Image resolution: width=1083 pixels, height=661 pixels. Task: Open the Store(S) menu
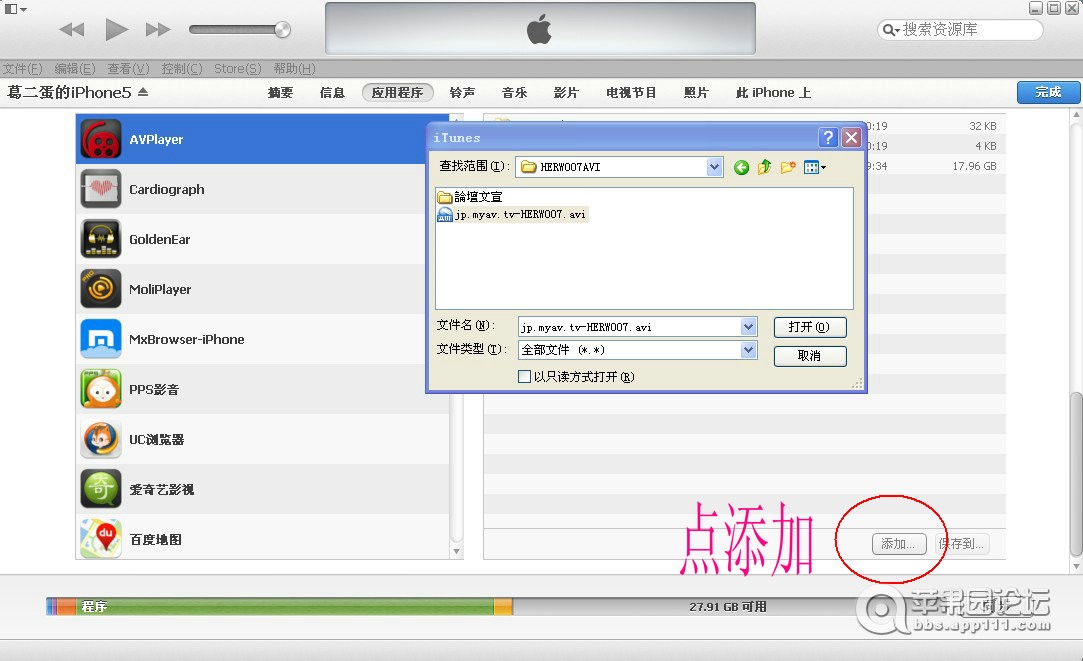[x=237, y=68]
